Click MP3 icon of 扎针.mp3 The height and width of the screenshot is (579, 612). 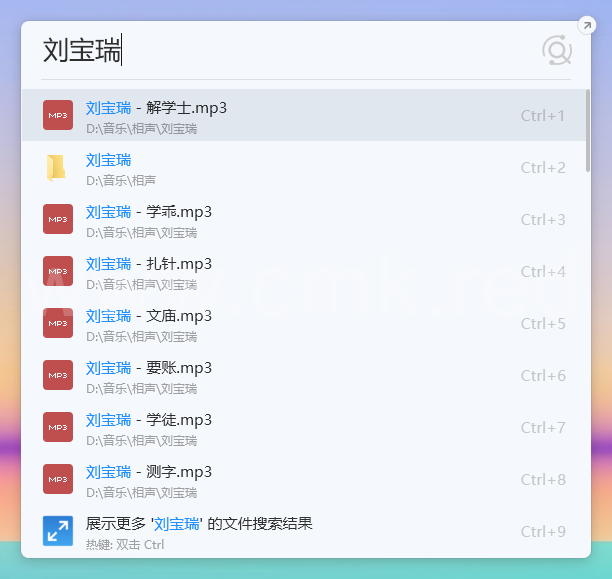[x=58, y=271]
